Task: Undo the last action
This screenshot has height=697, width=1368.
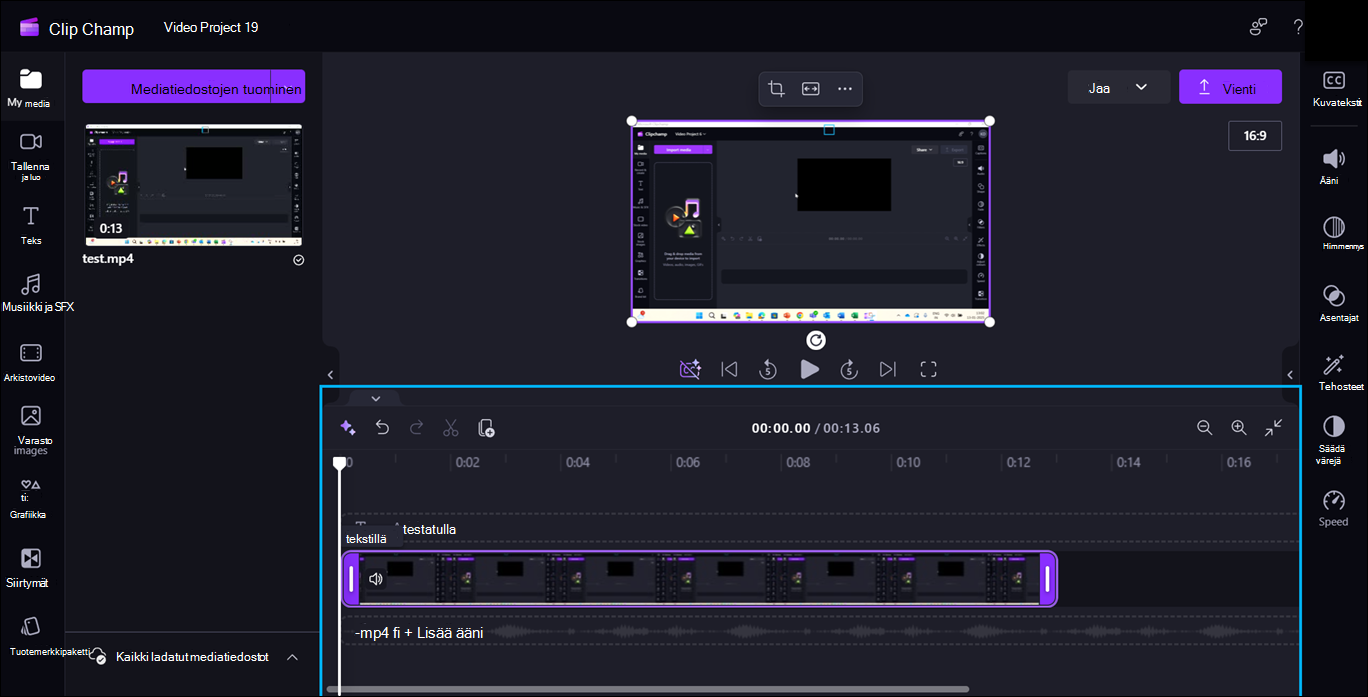Action: 382,428
